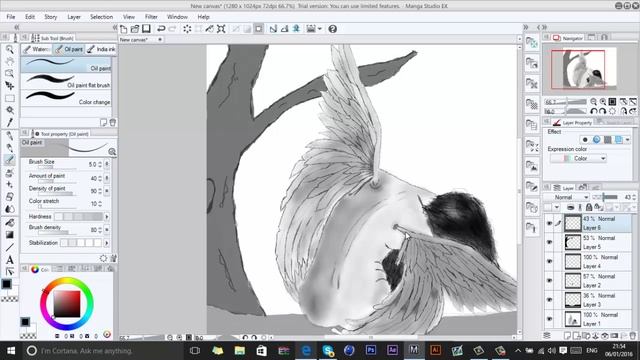The width and height of the screenshot is (640, 360).
Task: Click the Scale/Transform toolbar icon
Action: tap(221, 29)
